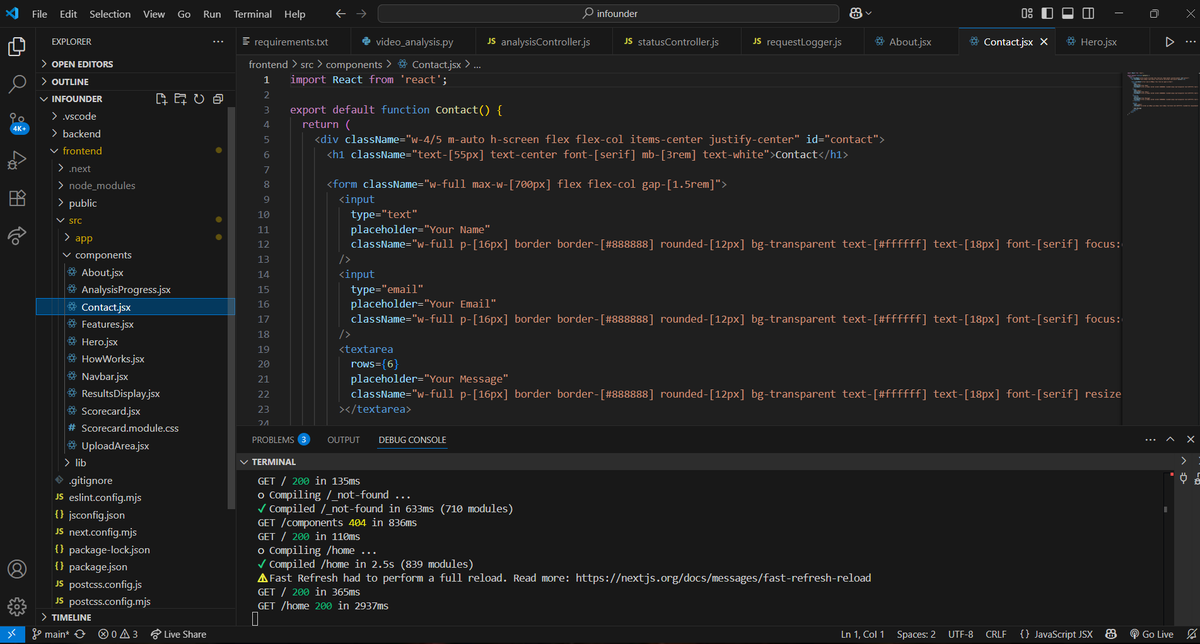The image size is (1200, 644).
Task: Open the Terminal menu
Action: tap(253, 14)
